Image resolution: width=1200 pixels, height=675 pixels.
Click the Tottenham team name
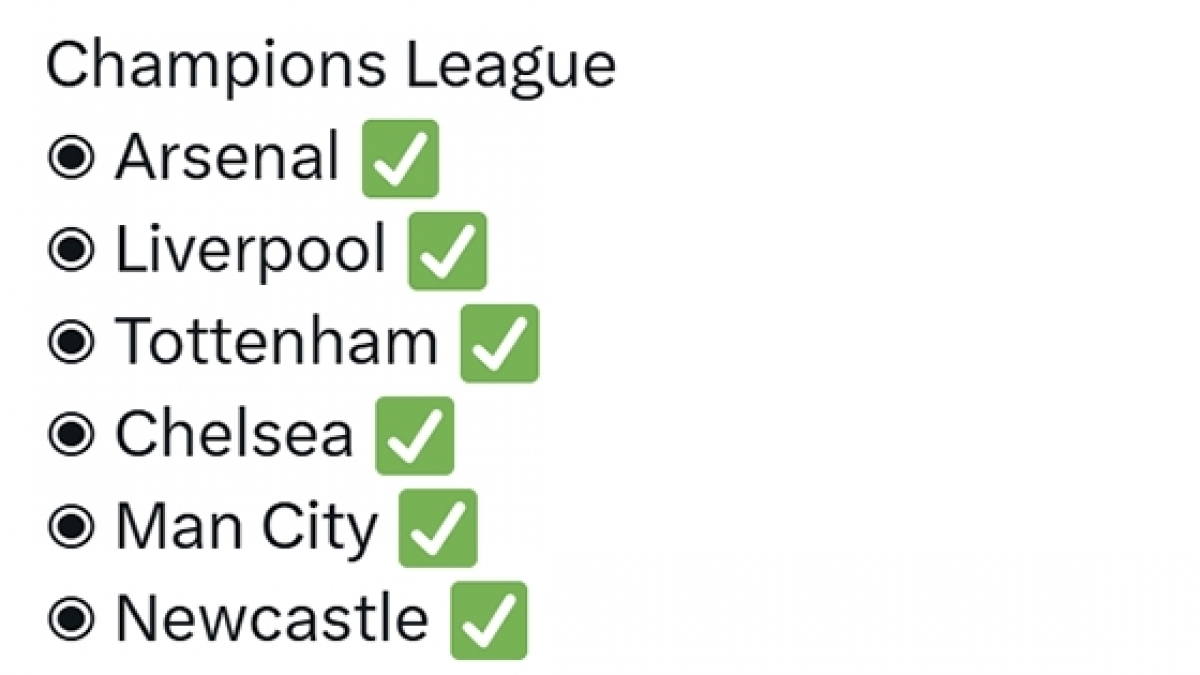276,343
